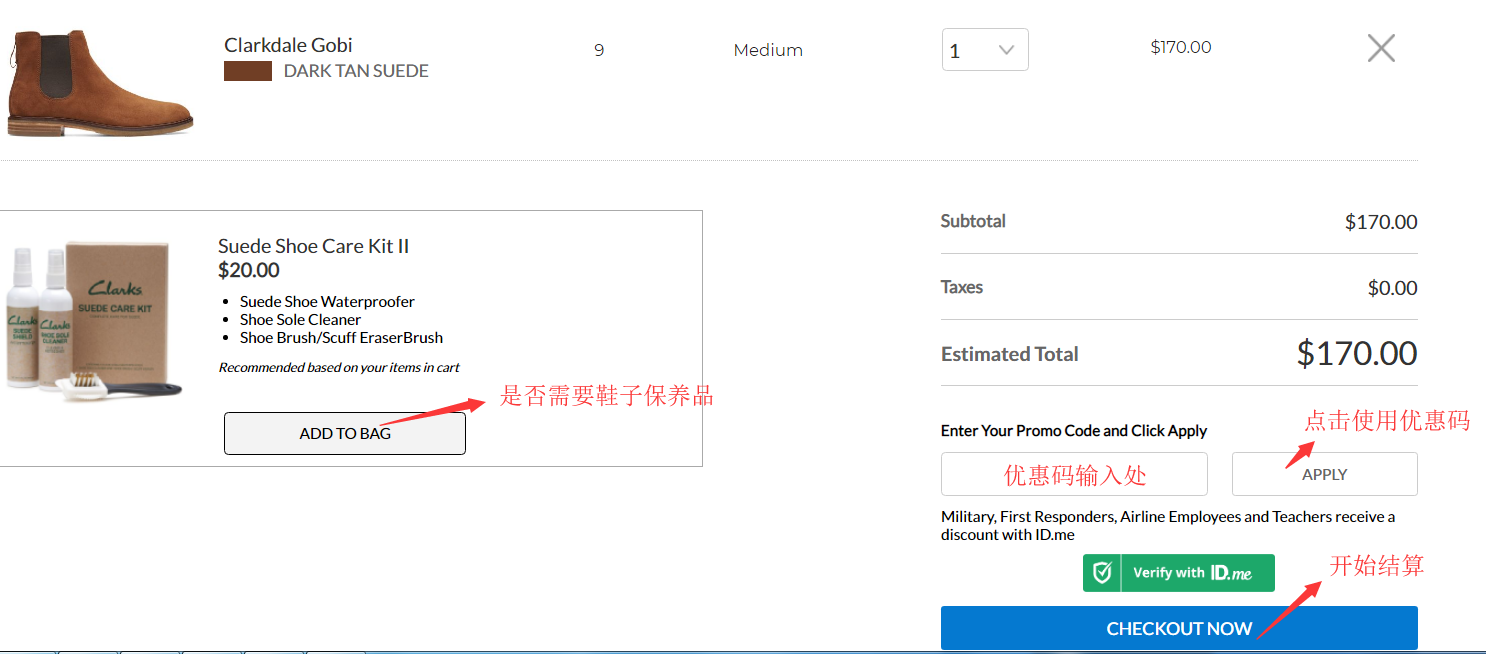This screenshot has height=654, width=1486.
Task: Click the Suede Shoe Waterproofer bullet
Action: (327, 301)
